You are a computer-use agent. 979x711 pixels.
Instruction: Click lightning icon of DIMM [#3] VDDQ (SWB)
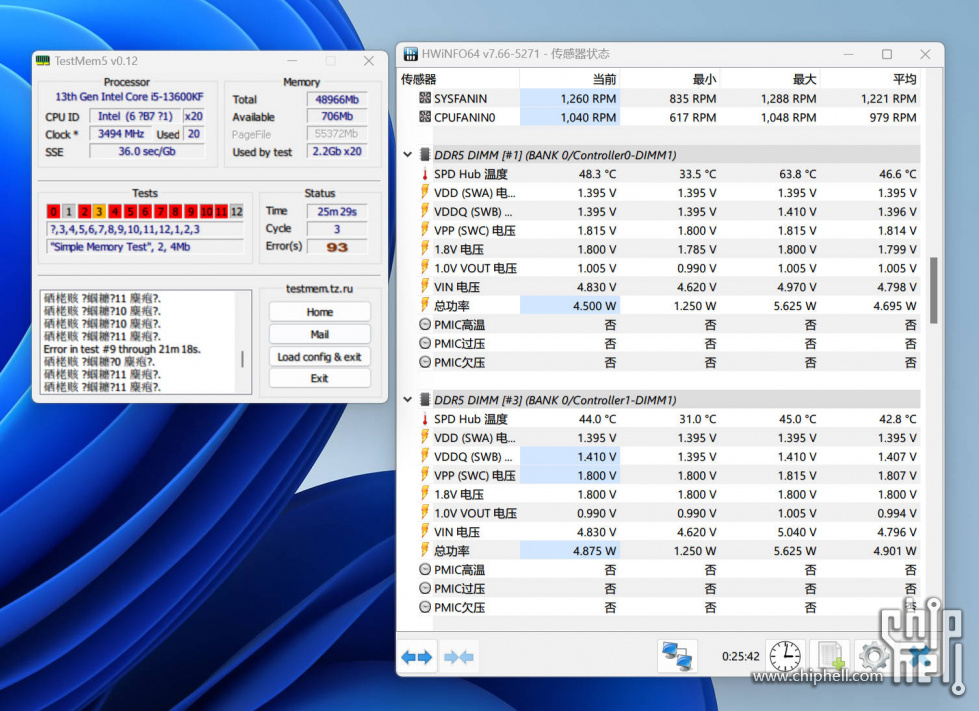pyautogui.click(x=425, y=456)
